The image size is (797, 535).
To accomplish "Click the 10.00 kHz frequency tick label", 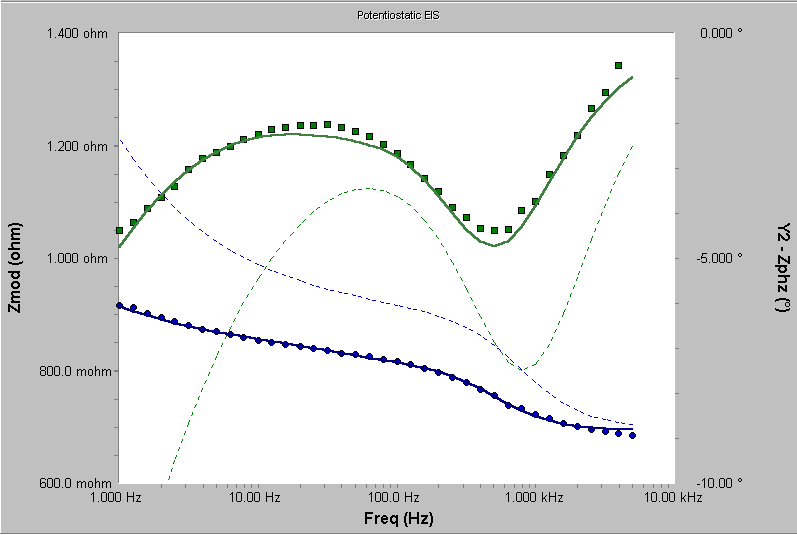I will pyautogui.click(x=671, y=497).
